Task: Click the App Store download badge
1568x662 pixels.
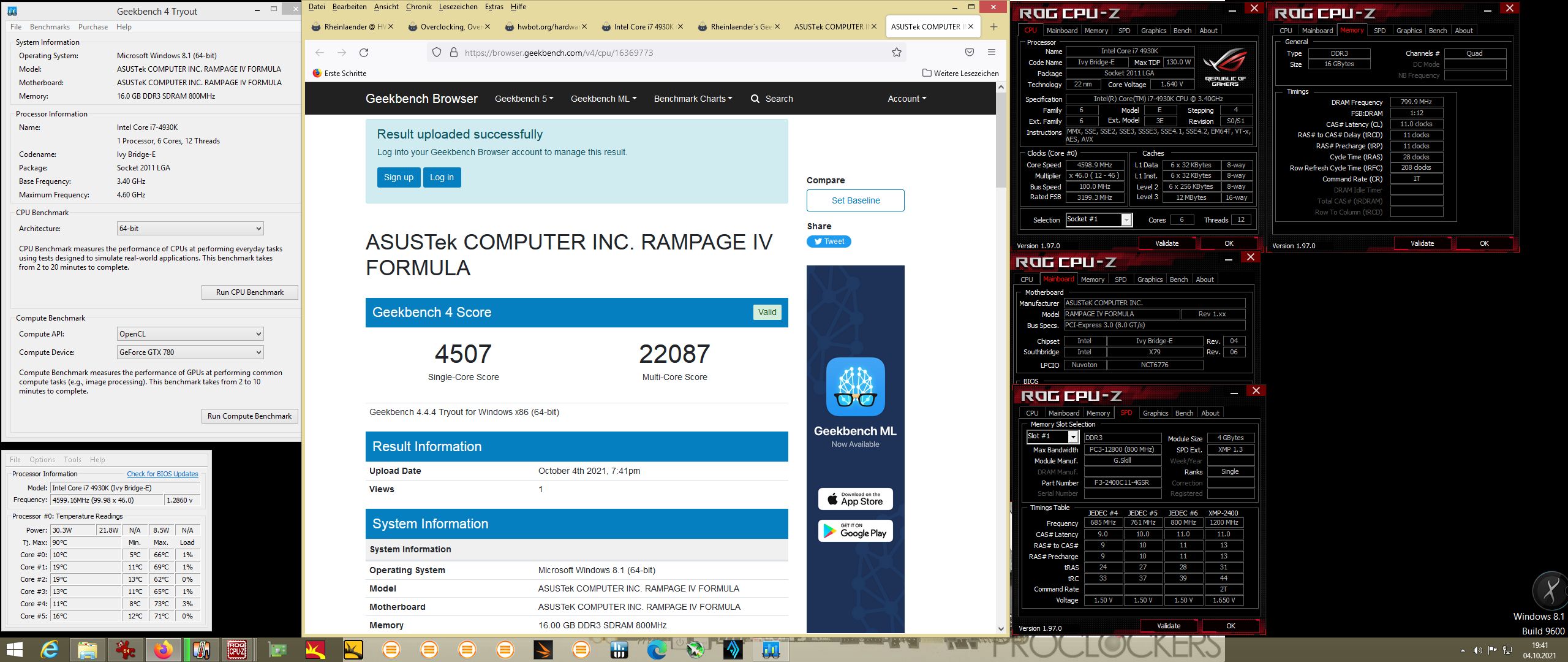Action: pyautogui.click(x=855, y=499)
